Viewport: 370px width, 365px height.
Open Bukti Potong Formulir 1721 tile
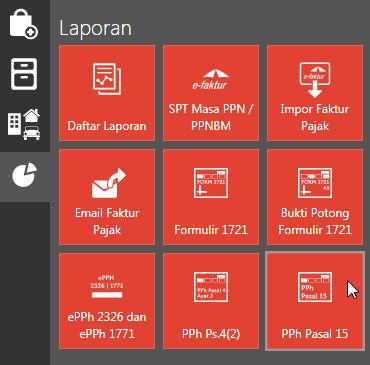[315, 197]
